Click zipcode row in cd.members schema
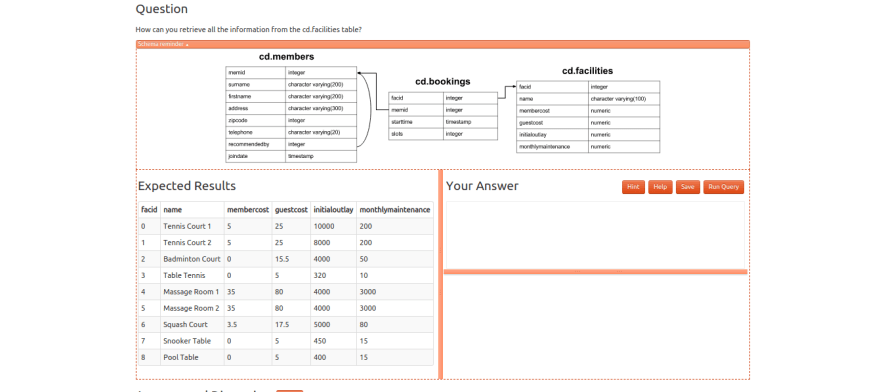 (x=291, y=120)
